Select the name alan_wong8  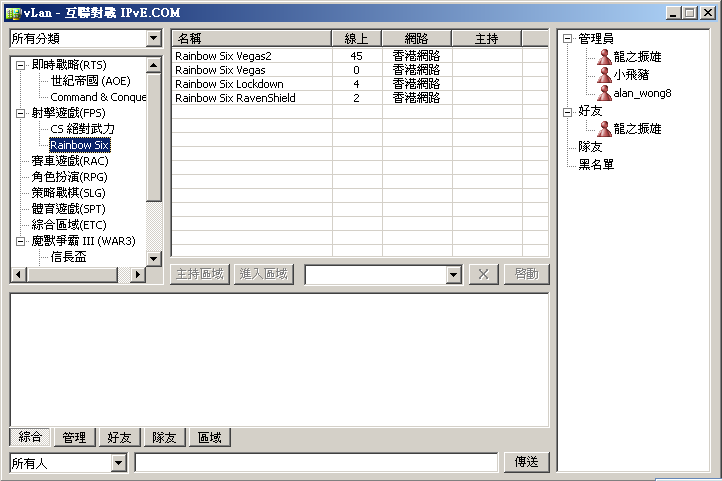click(x=642, y=93)
